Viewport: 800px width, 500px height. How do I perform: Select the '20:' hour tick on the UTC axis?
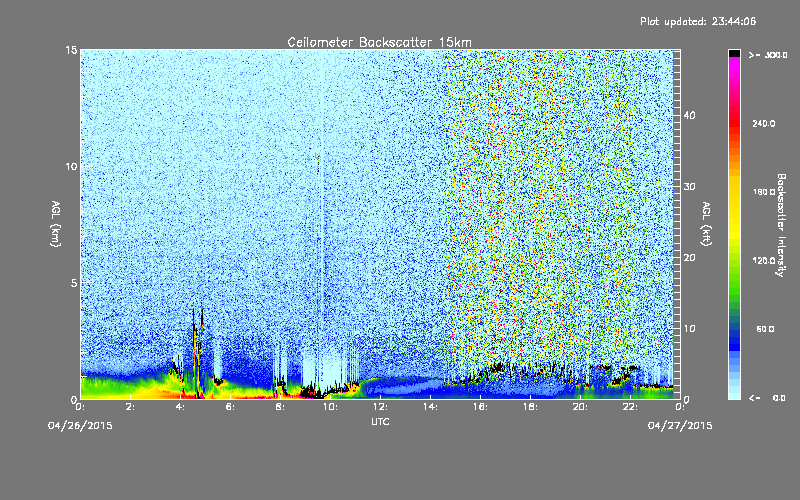(x=580, y=407)
